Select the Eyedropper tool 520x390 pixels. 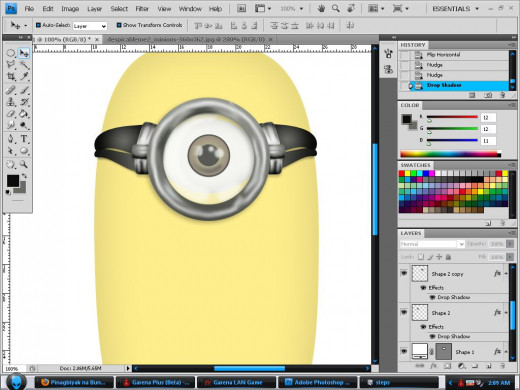24,76
